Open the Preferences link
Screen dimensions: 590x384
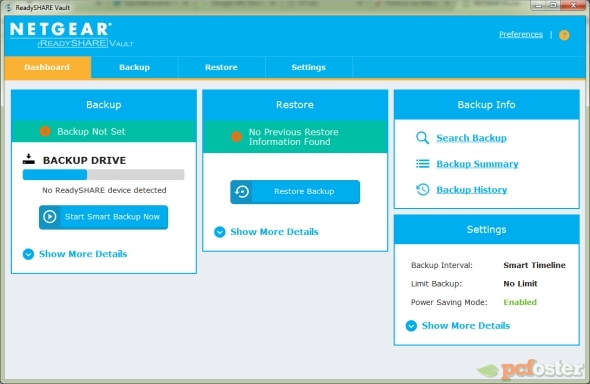(521, 35)
